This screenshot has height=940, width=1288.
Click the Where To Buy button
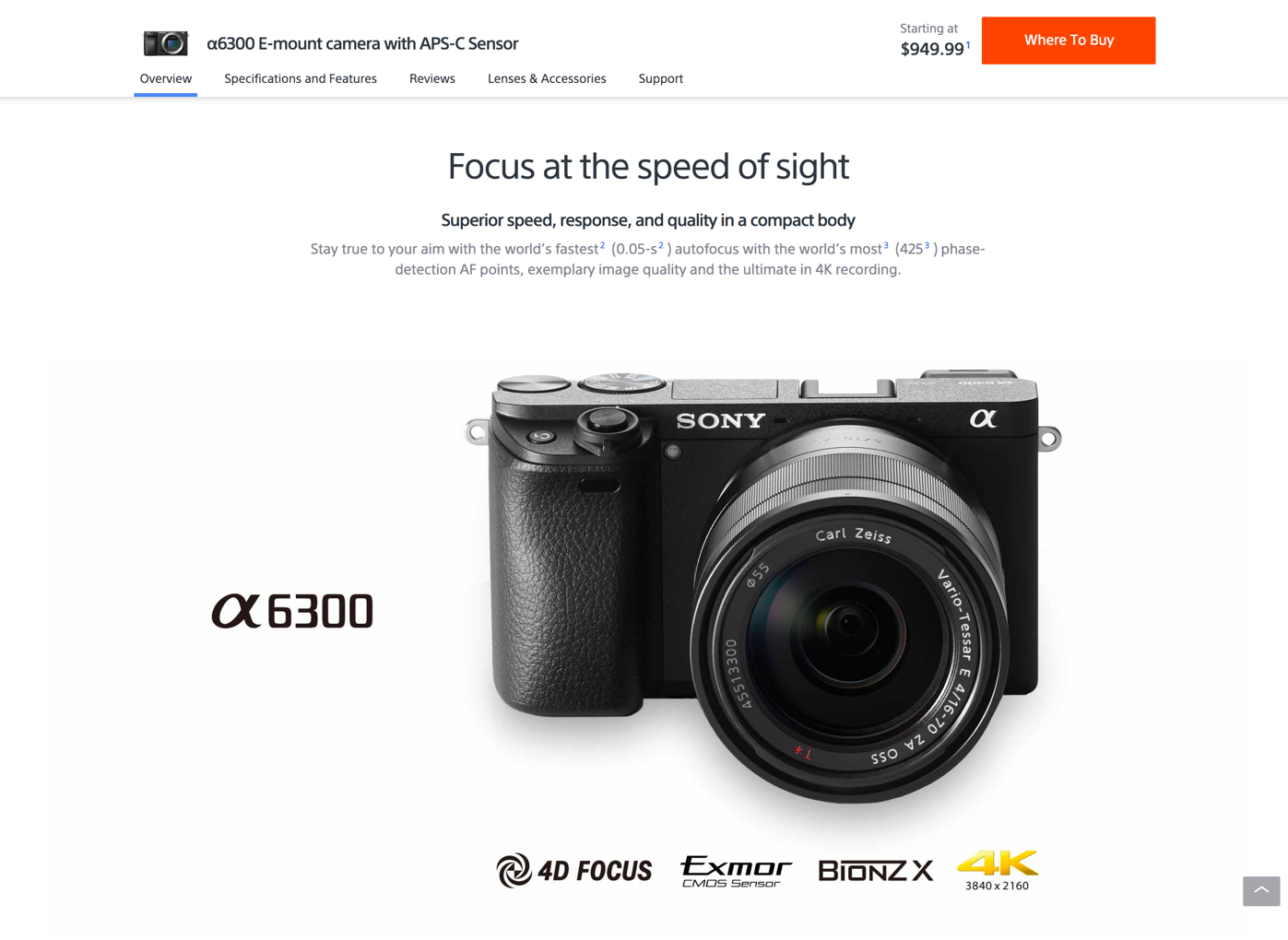point(1069,41)
